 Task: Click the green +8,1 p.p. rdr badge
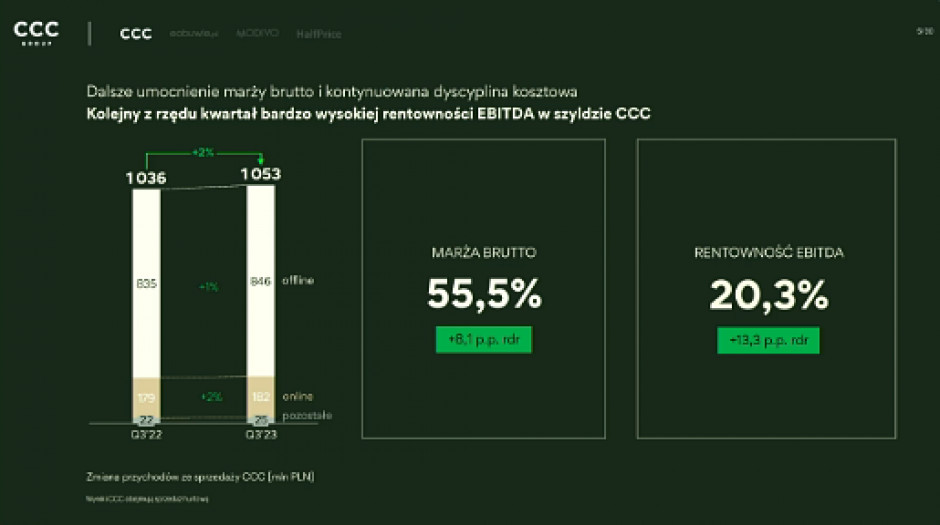pos(484,339)
